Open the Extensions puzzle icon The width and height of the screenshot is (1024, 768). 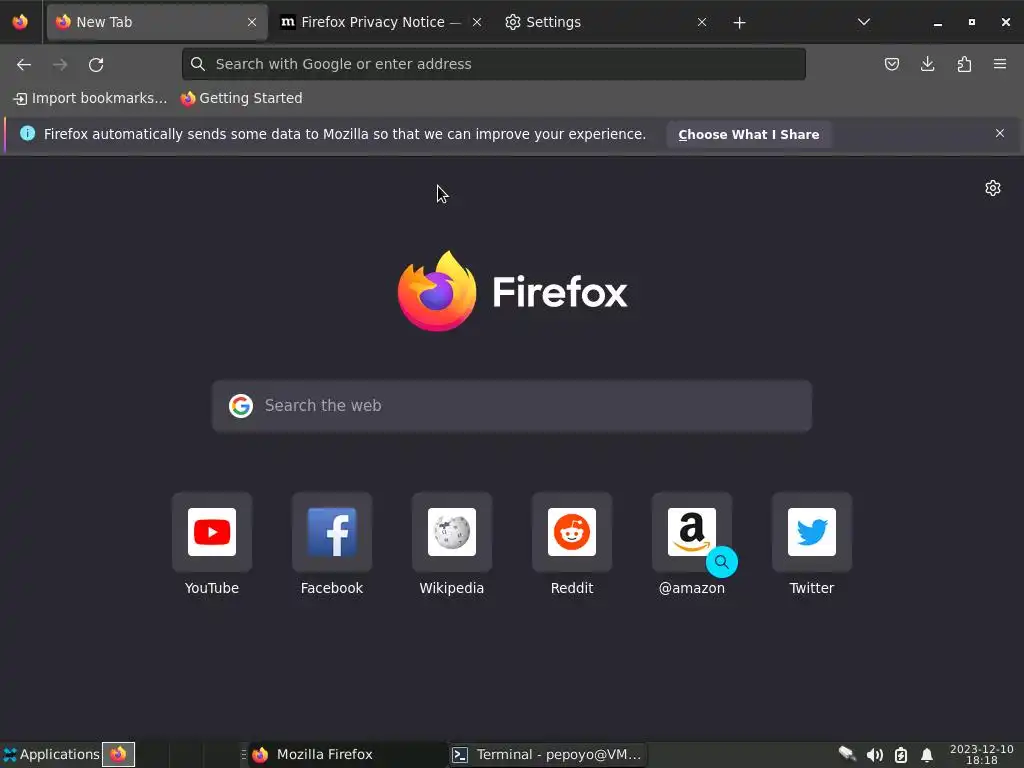pos(964,64)
